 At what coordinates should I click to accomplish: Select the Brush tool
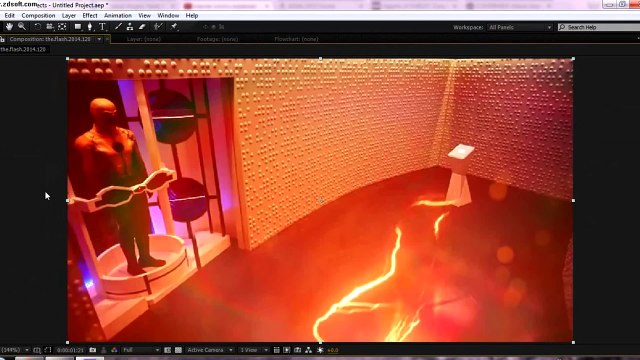(x=118, y=27)
